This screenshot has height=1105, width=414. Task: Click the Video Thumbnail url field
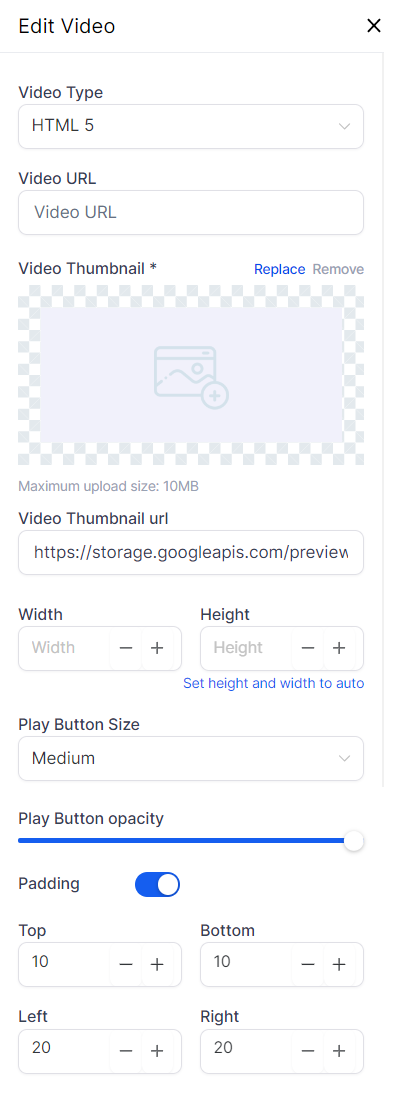pos(191,552)
